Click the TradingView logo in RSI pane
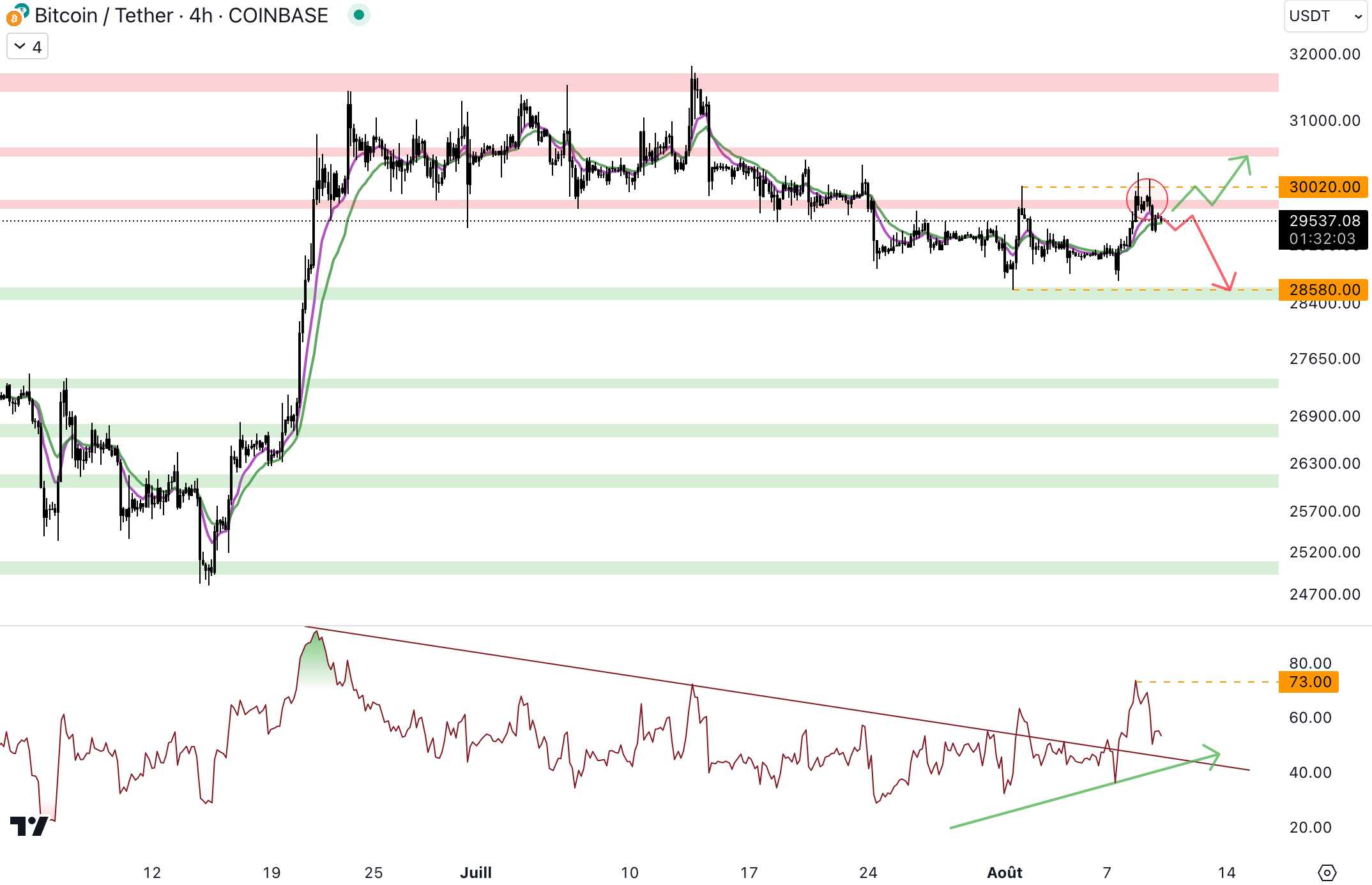The image size is (1372, 885). [29, 826]
